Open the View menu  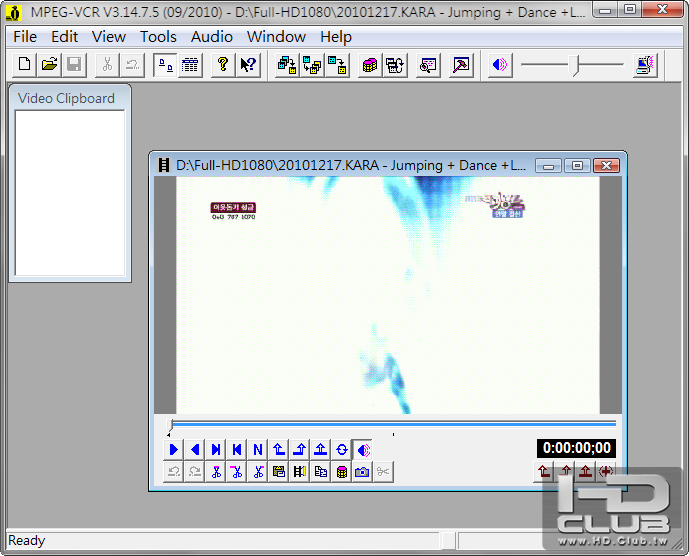click(109, 37)
